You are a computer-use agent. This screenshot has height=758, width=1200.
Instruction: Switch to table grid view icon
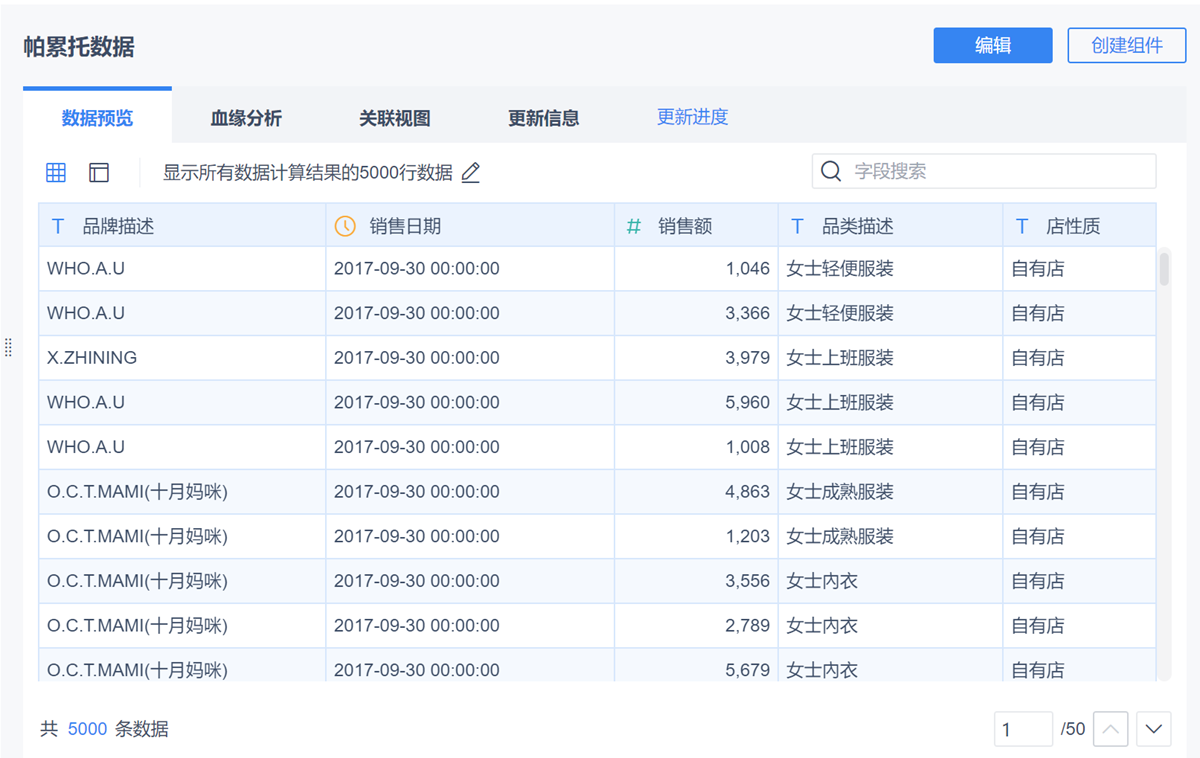pyautogui.click(x=56, y=172)
